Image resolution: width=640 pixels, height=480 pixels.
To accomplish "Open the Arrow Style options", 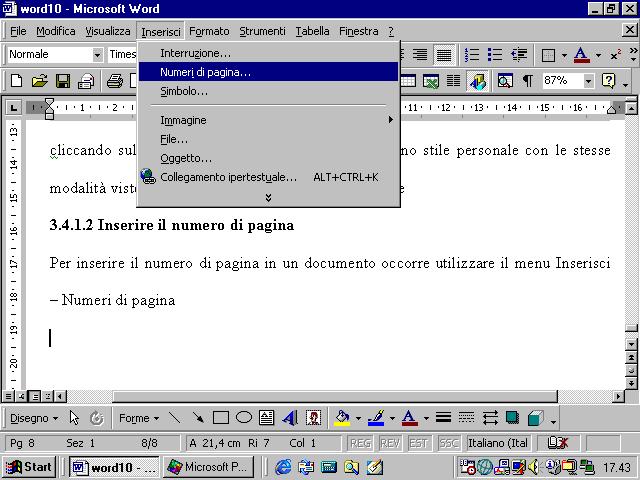I will (489, 418).
